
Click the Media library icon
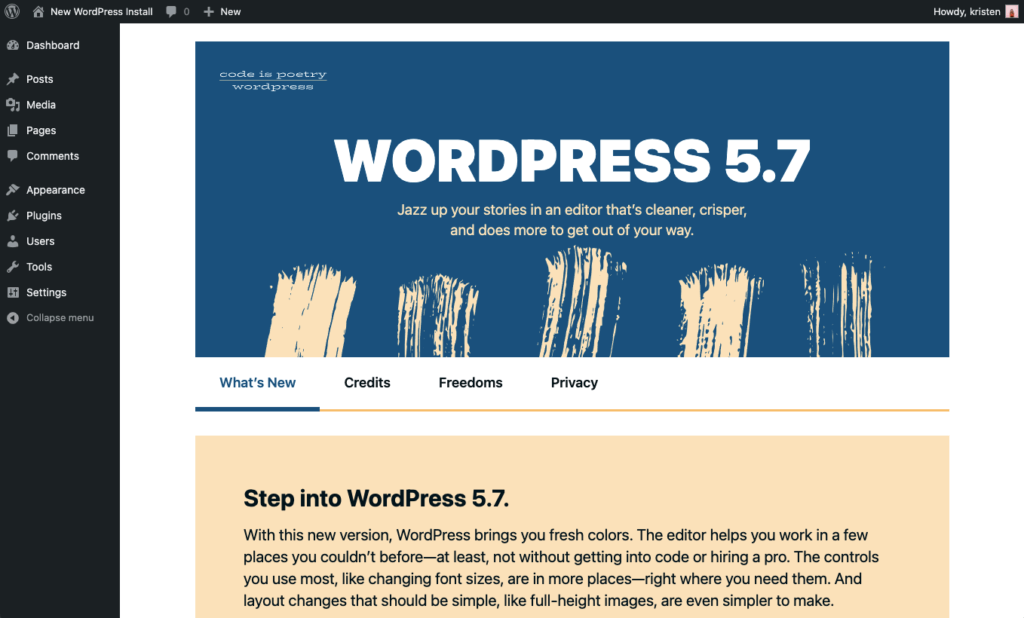13,104
